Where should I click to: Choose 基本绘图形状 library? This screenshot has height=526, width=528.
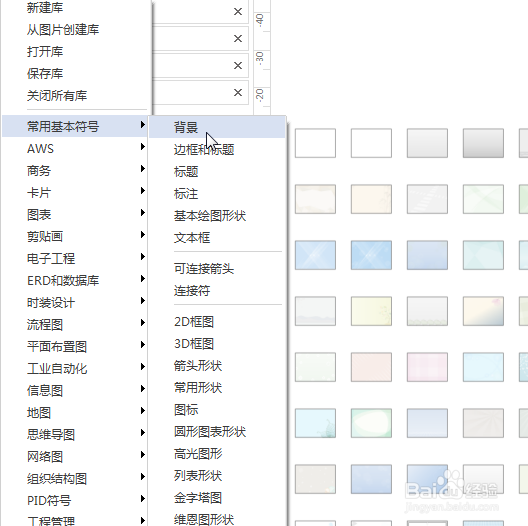[x=218, y=216]
